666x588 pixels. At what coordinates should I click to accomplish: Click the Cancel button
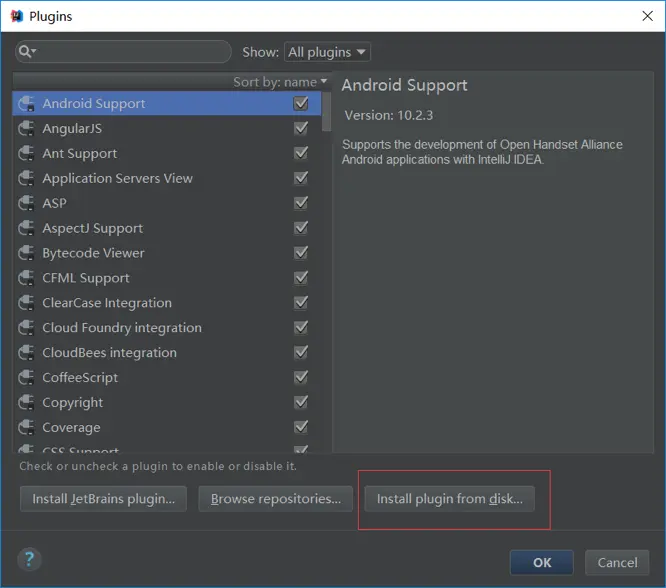coord(617,563)
